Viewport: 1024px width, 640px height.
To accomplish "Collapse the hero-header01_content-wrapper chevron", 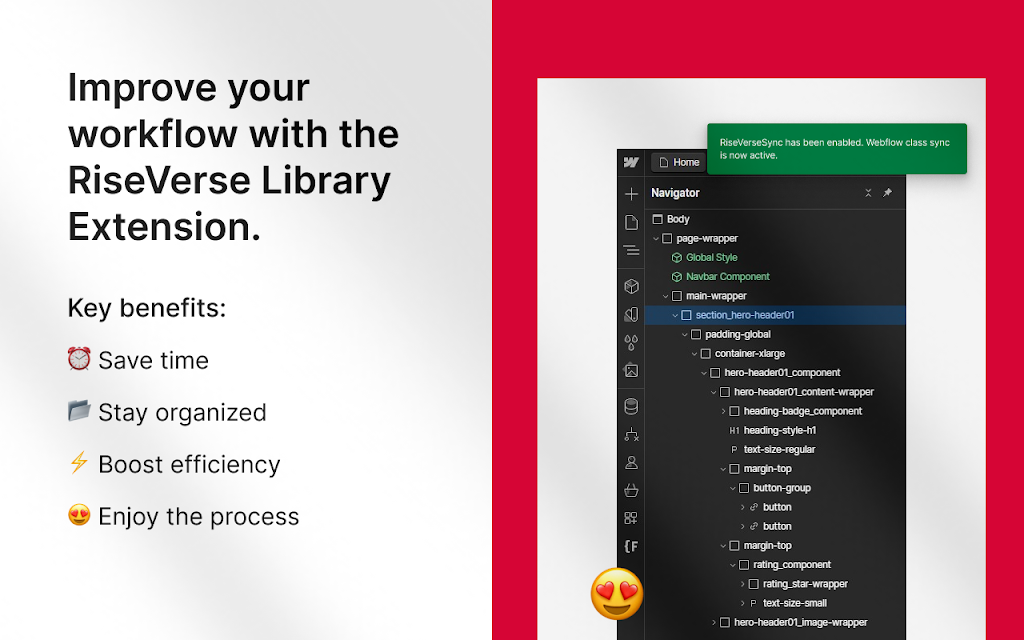I will pos(713,392).
